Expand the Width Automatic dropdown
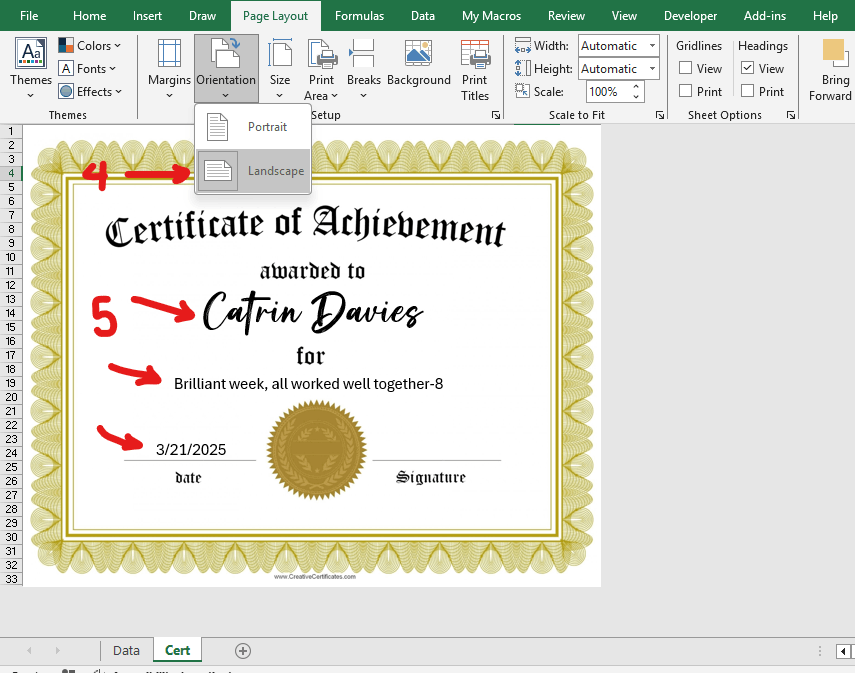 click(652, 46)
